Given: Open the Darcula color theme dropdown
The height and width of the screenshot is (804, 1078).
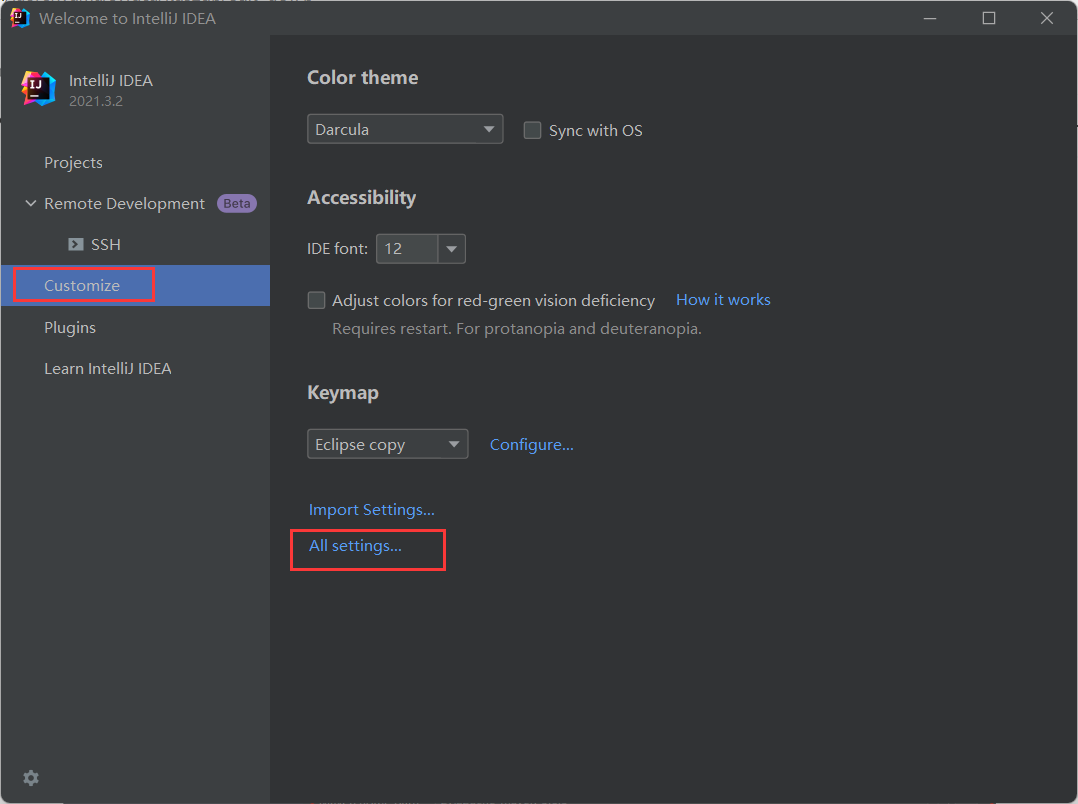Looking at the screenshot, I should click(x=405, y=129).
